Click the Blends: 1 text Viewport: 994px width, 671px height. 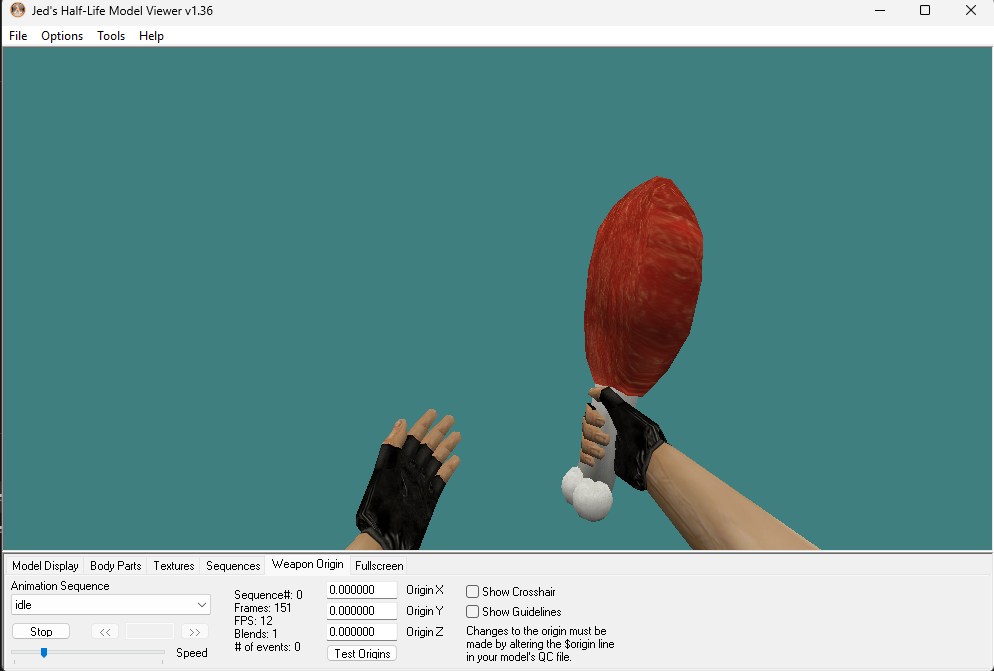[x=255, y=634]
